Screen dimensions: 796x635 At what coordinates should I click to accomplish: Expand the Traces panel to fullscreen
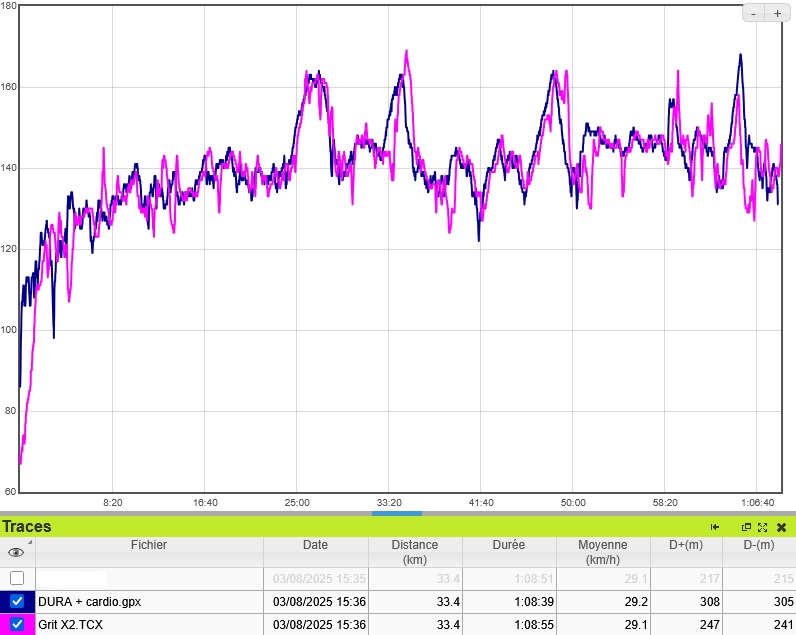coord(762,527)
